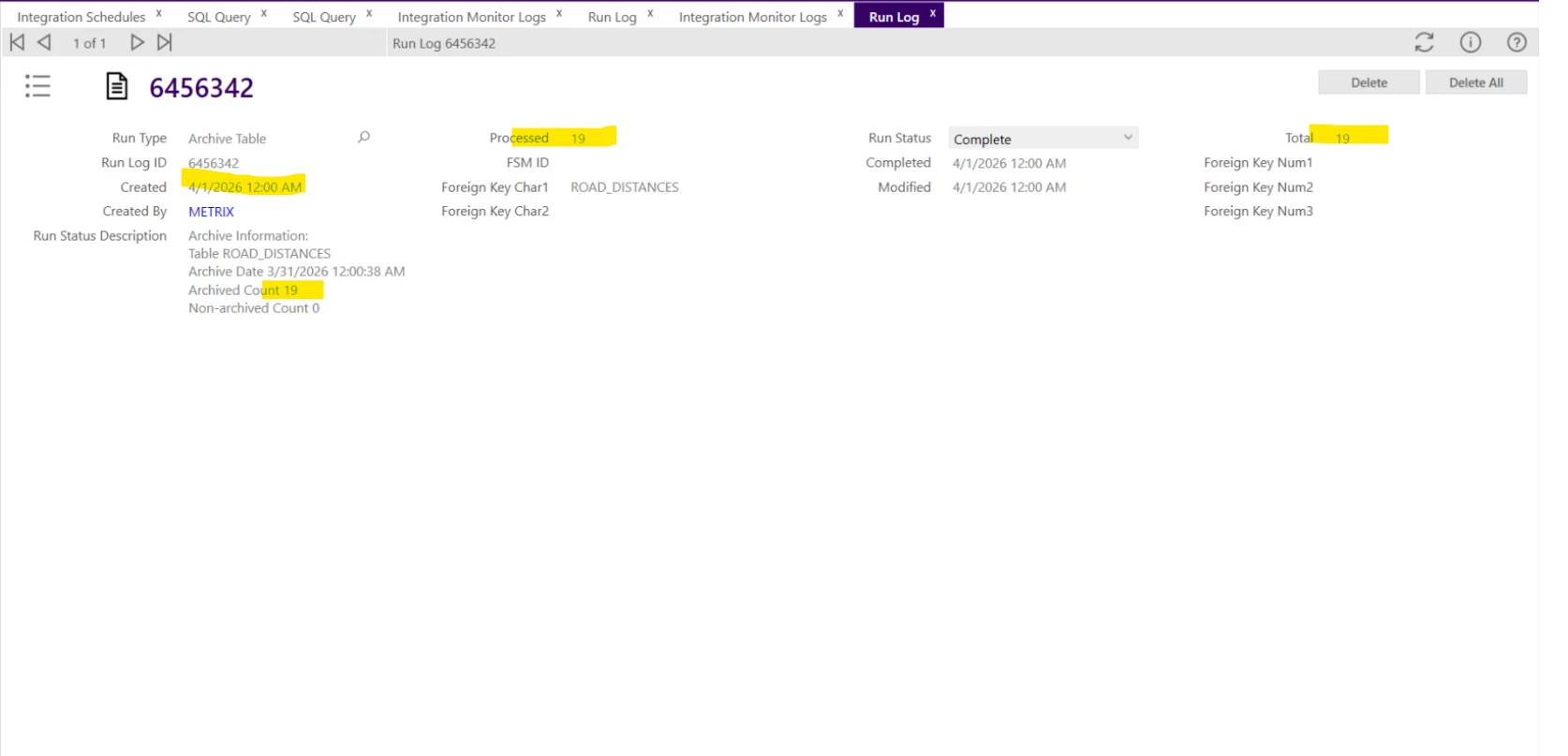Go to next record arrow
This screenshot has width=1568, height=756.
137,42
